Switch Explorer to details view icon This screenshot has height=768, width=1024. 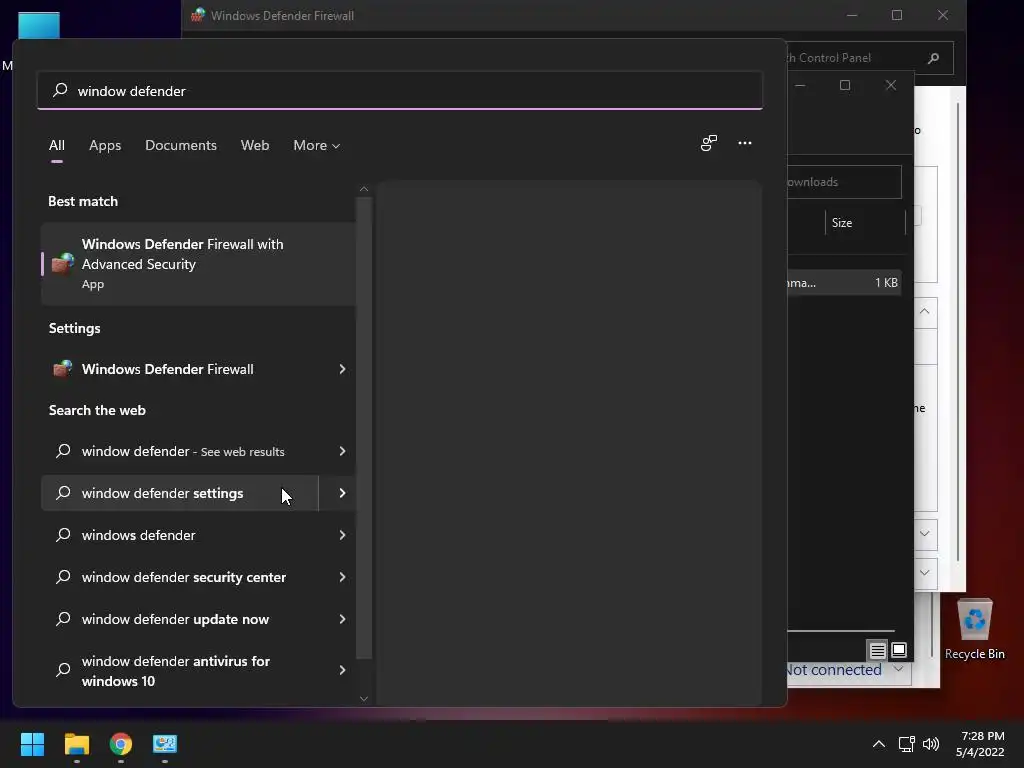(x=878, y=650)
